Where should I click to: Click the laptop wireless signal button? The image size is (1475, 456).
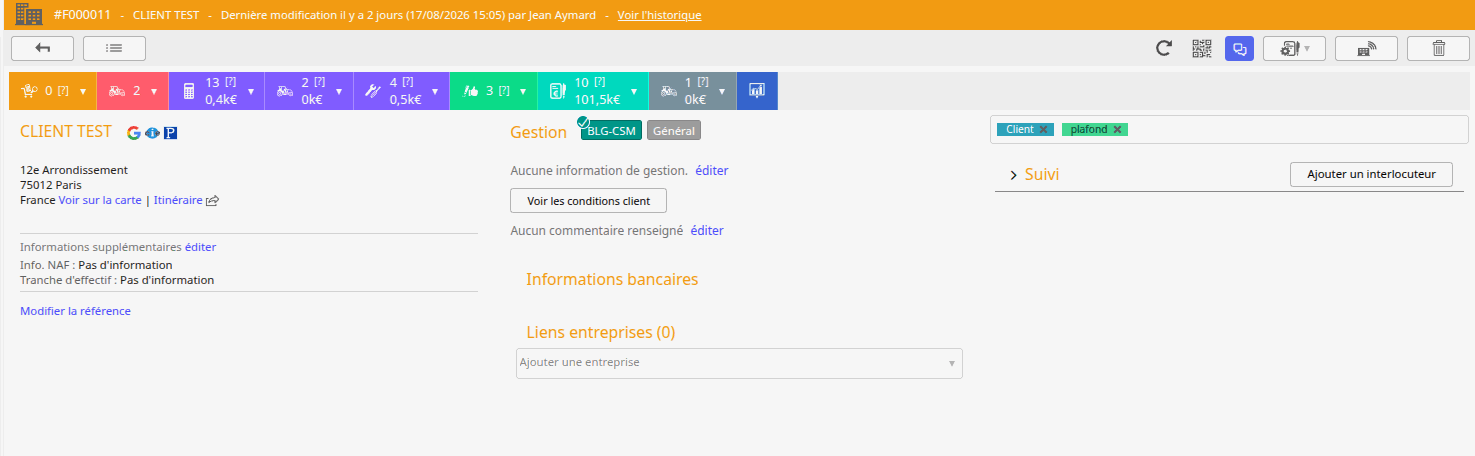1367,48
